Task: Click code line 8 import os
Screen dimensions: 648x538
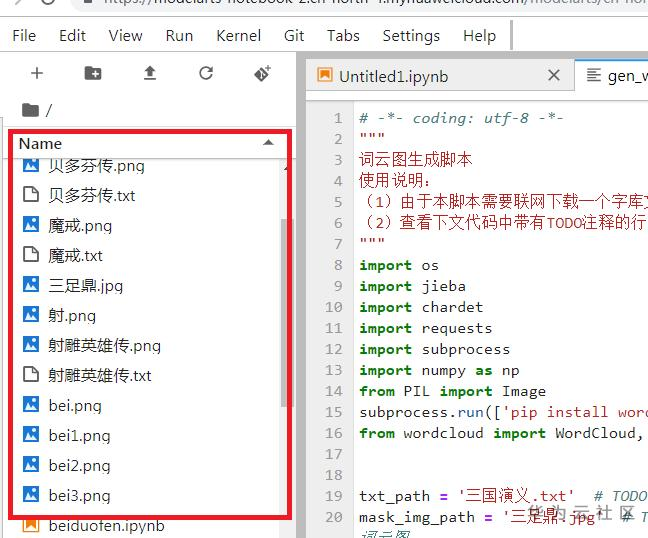Action: click(x=399, y=265)
